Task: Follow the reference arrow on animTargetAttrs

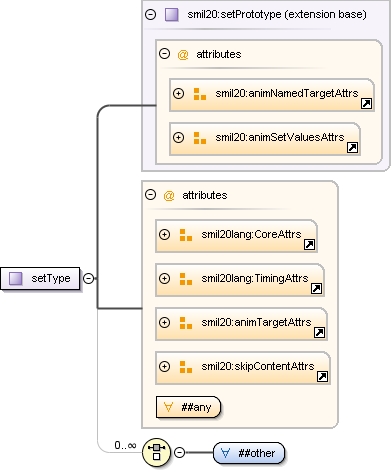Action: click(x=319, y=333)
